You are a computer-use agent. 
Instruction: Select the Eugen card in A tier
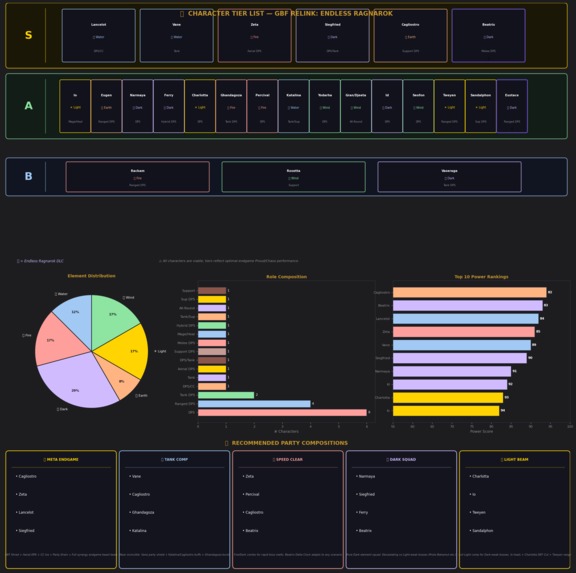click(107, 106)
